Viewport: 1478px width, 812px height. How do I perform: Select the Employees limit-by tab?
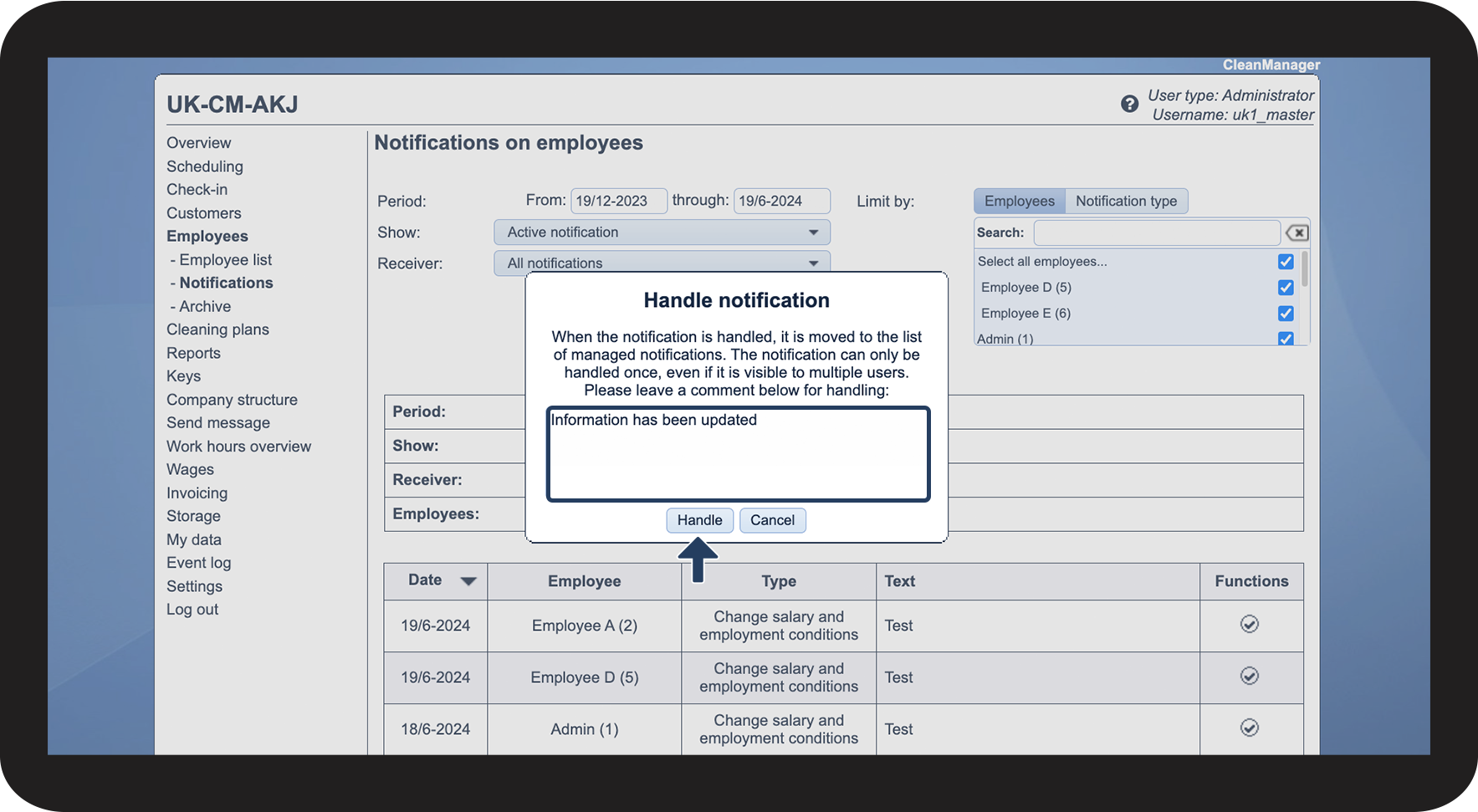[1019, 202]
